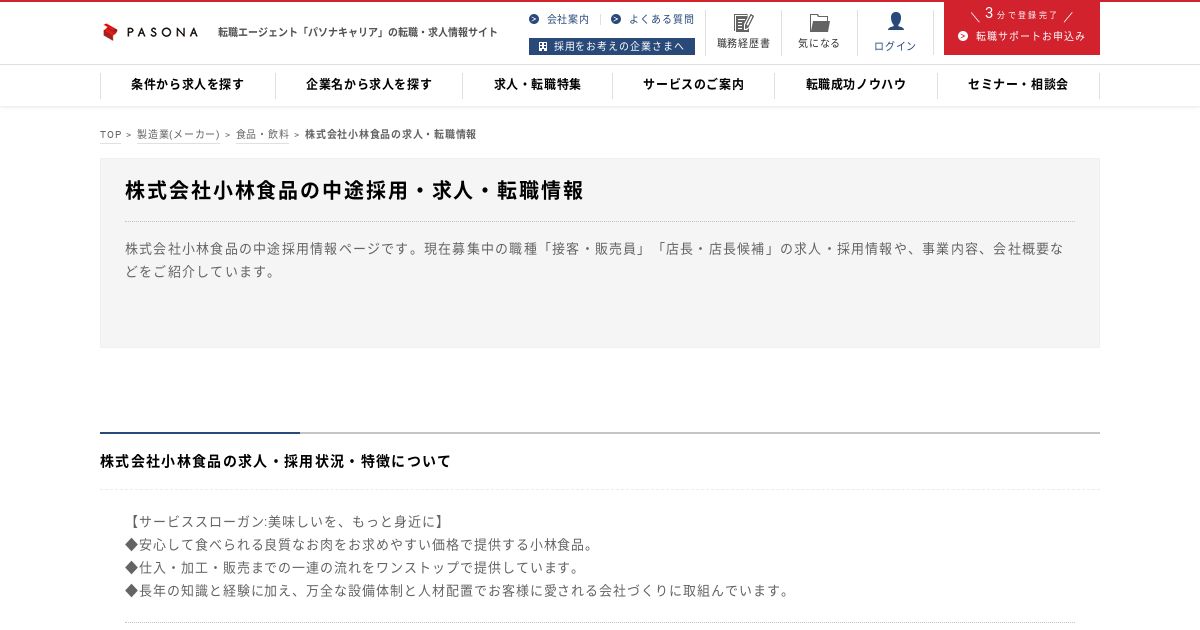This screenshot has height=630, width=1200.
Task: Click the ログイン user icon
Action: [895, 21]
